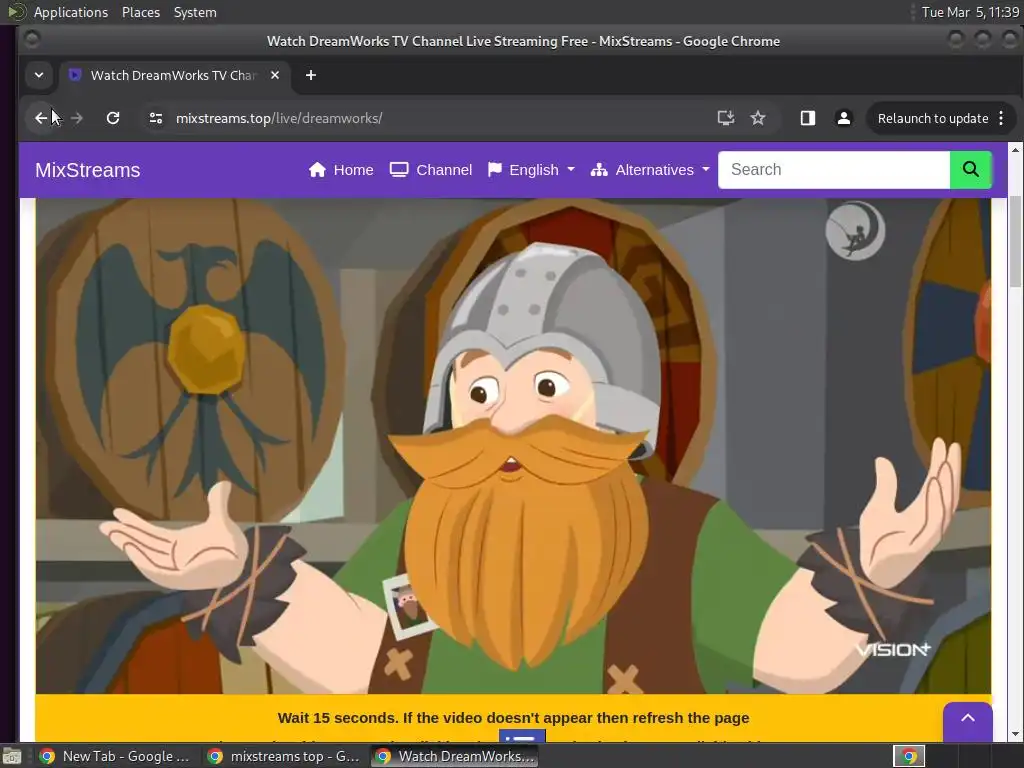Click the Chrome icon in bottom-right workspace switcher

pos(909,756)
